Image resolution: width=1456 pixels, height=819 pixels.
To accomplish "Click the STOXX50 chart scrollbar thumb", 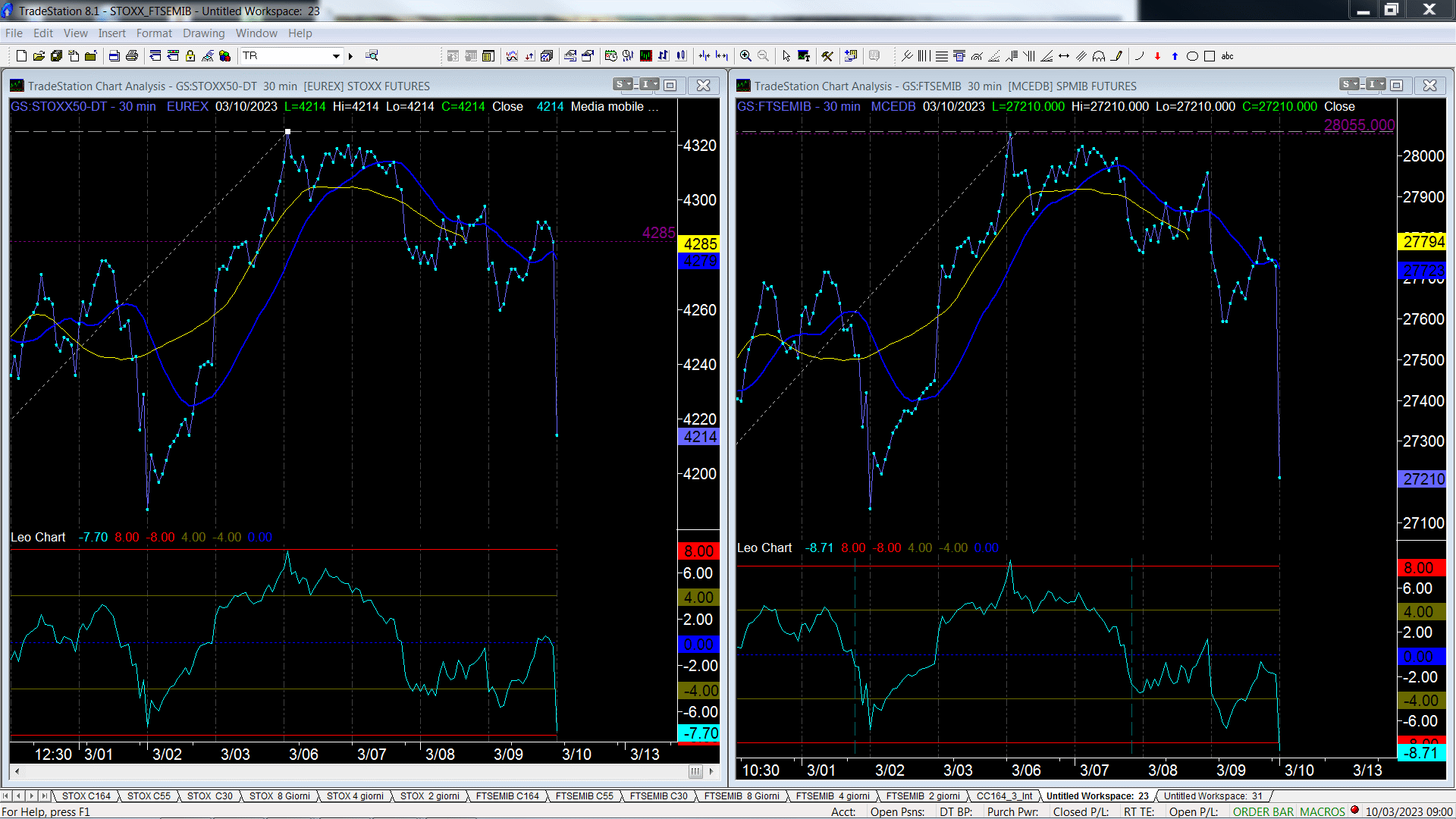I will click(x=695, y=771).
